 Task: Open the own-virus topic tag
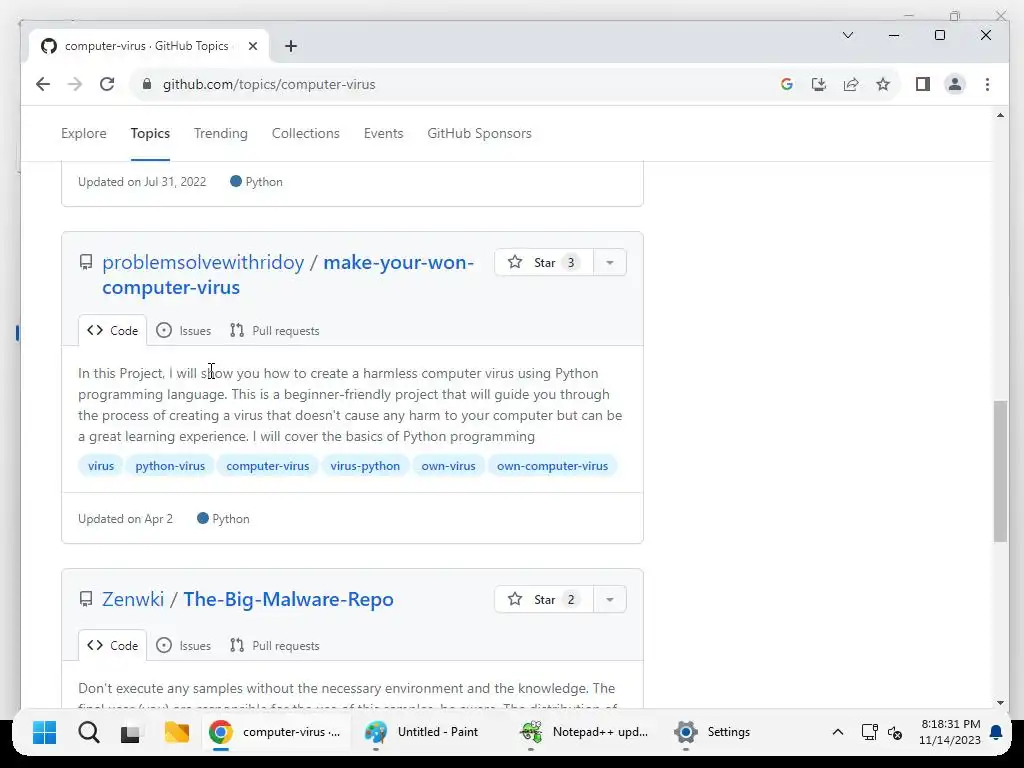(x=449, y=466)
